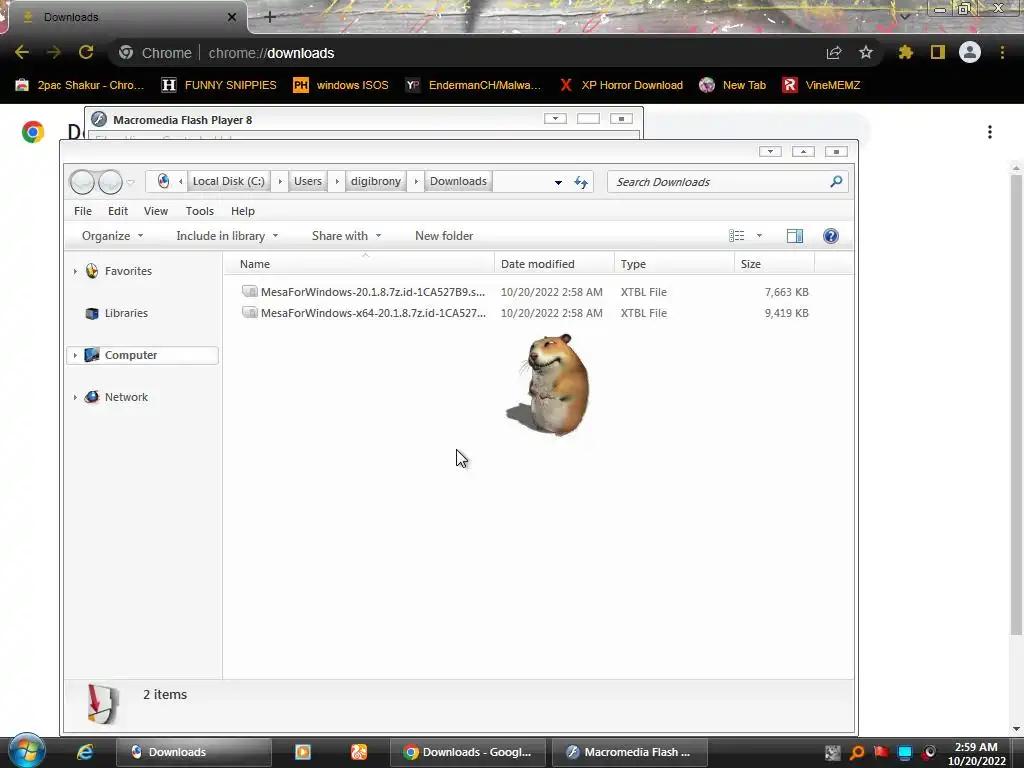The width and height of the screenshot is (1024, 768).
Task: Click the Chrome back arrow
Action: [x=22, y=52]
